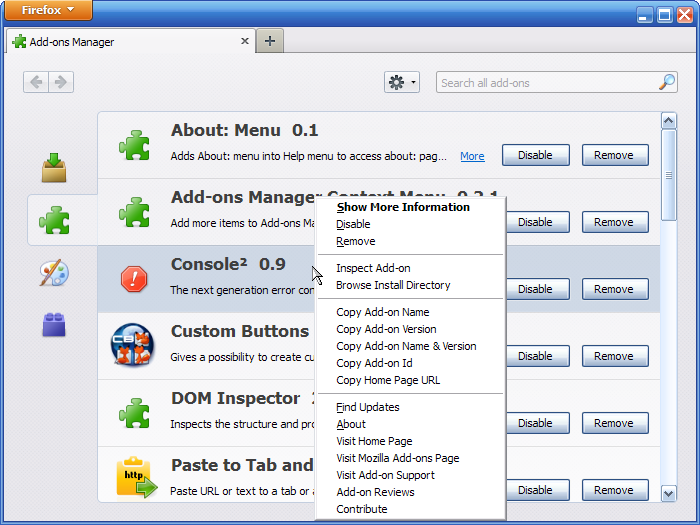The height and width of the screenshot is (525, 700).
Task: Remove the Custom Buttons add-on
Action: pos(615,356)
